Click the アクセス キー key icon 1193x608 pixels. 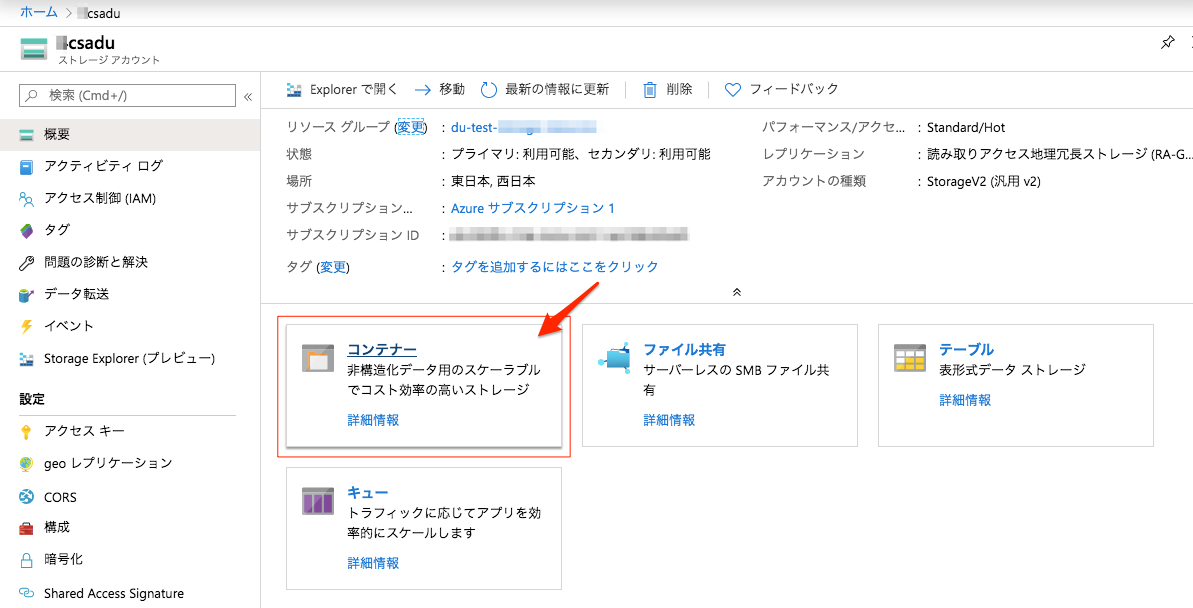point(27,431)
